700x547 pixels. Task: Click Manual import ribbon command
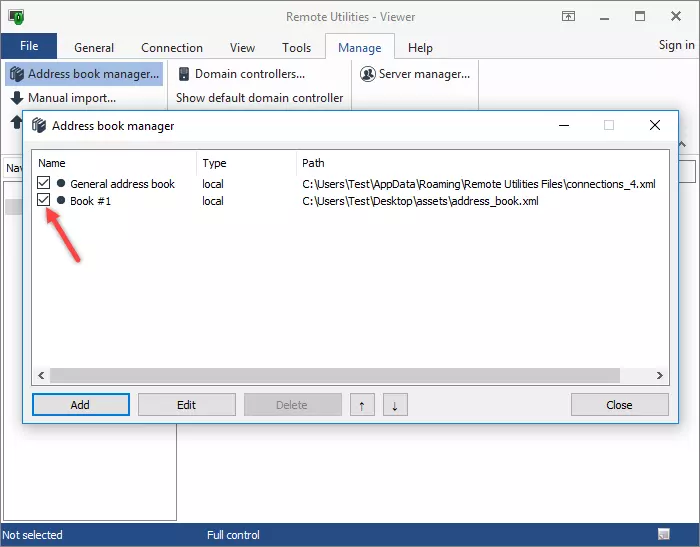point(63,98)
